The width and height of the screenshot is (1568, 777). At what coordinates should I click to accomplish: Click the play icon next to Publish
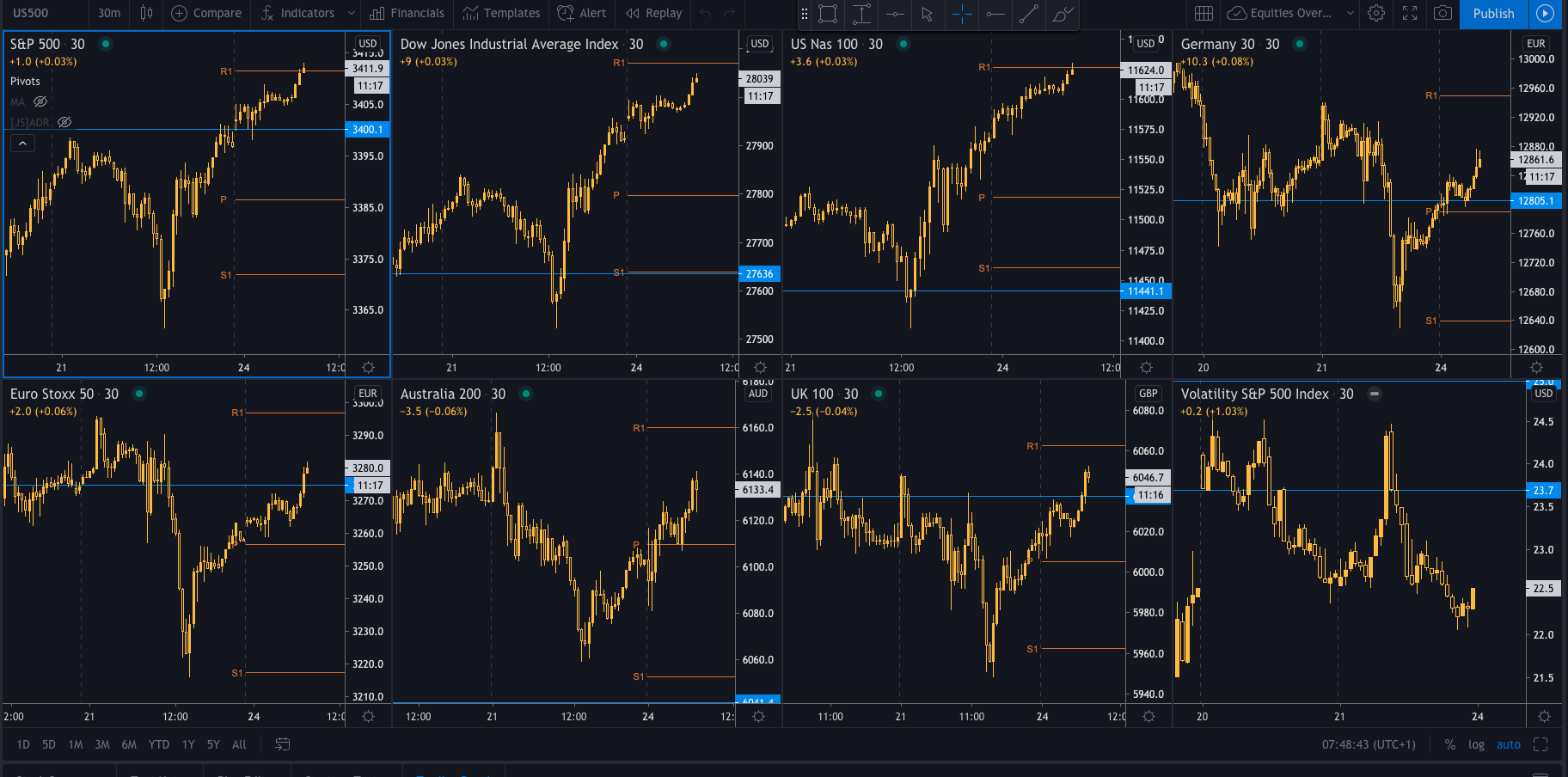point(1546,13)
